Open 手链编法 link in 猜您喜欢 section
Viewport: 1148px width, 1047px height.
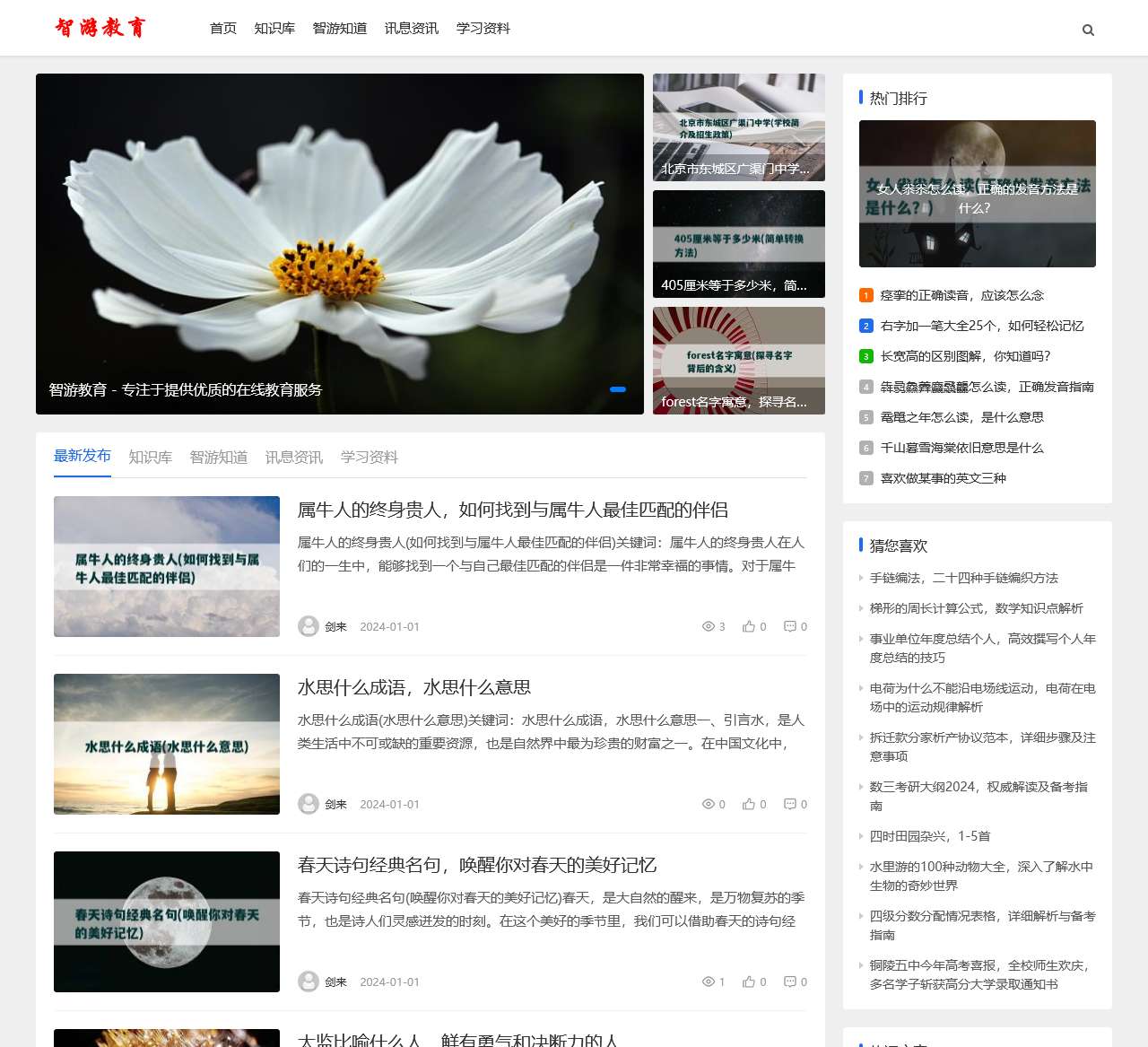point(962,579)
